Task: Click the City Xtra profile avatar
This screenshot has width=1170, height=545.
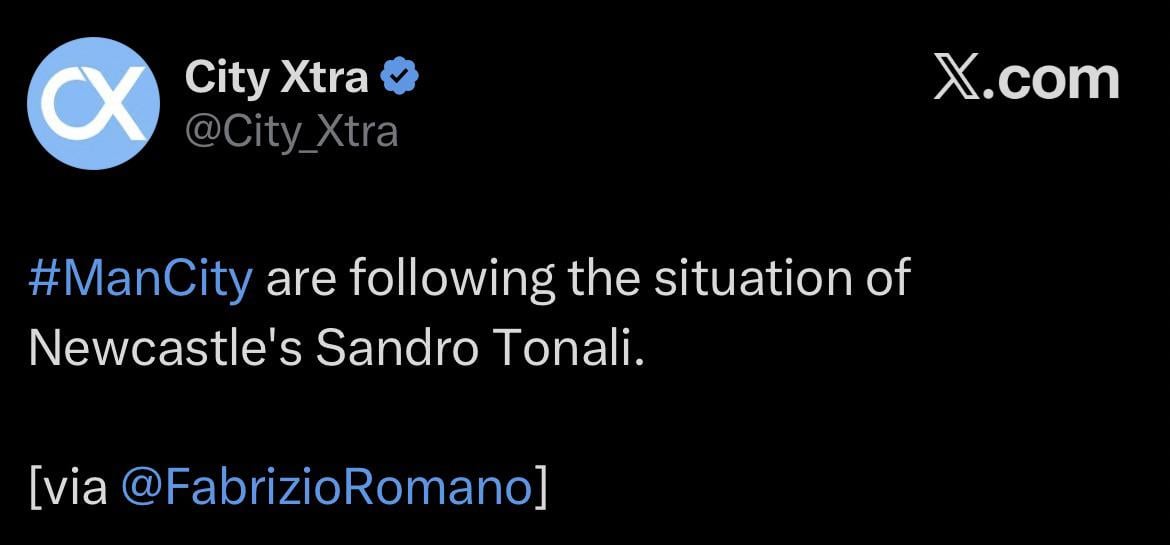Action: [94, 103]
